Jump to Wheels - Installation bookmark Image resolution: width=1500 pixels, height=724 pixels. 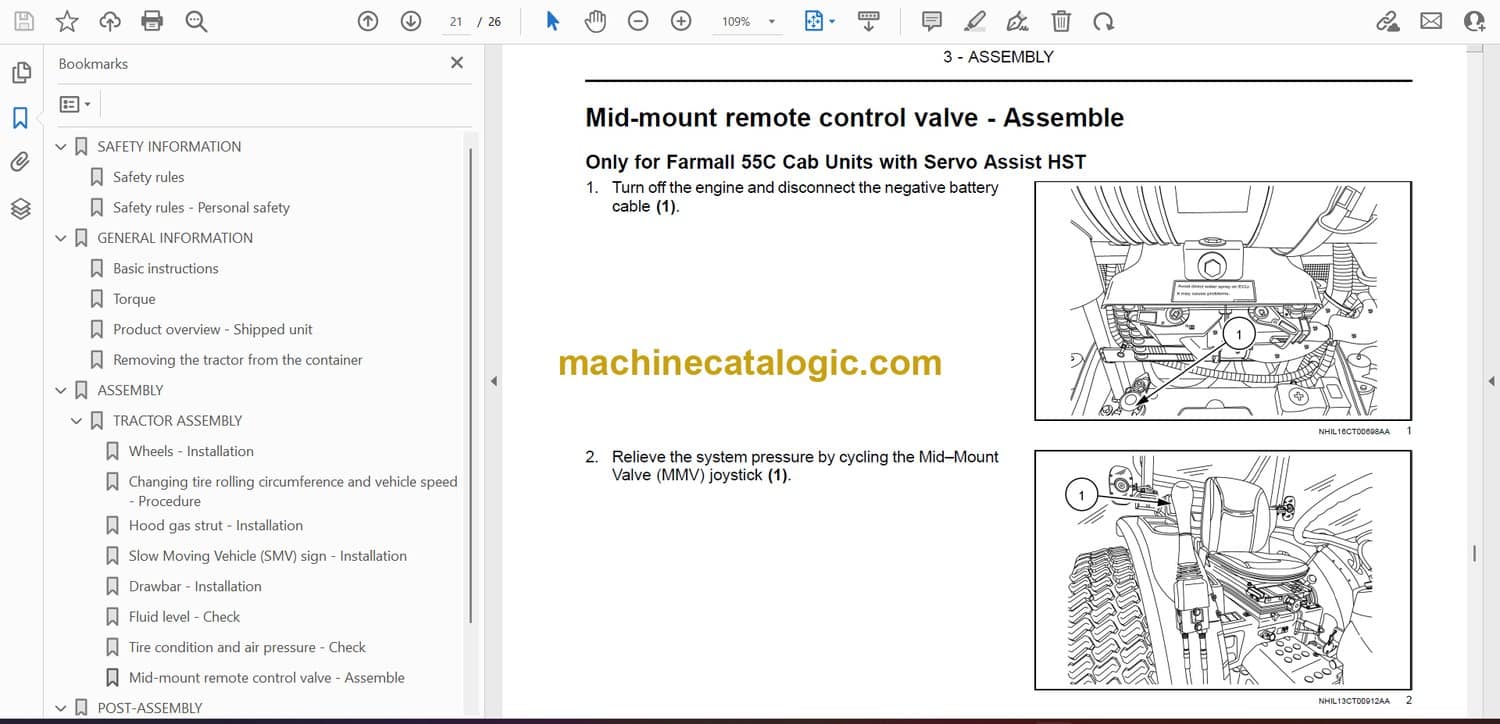191,451
